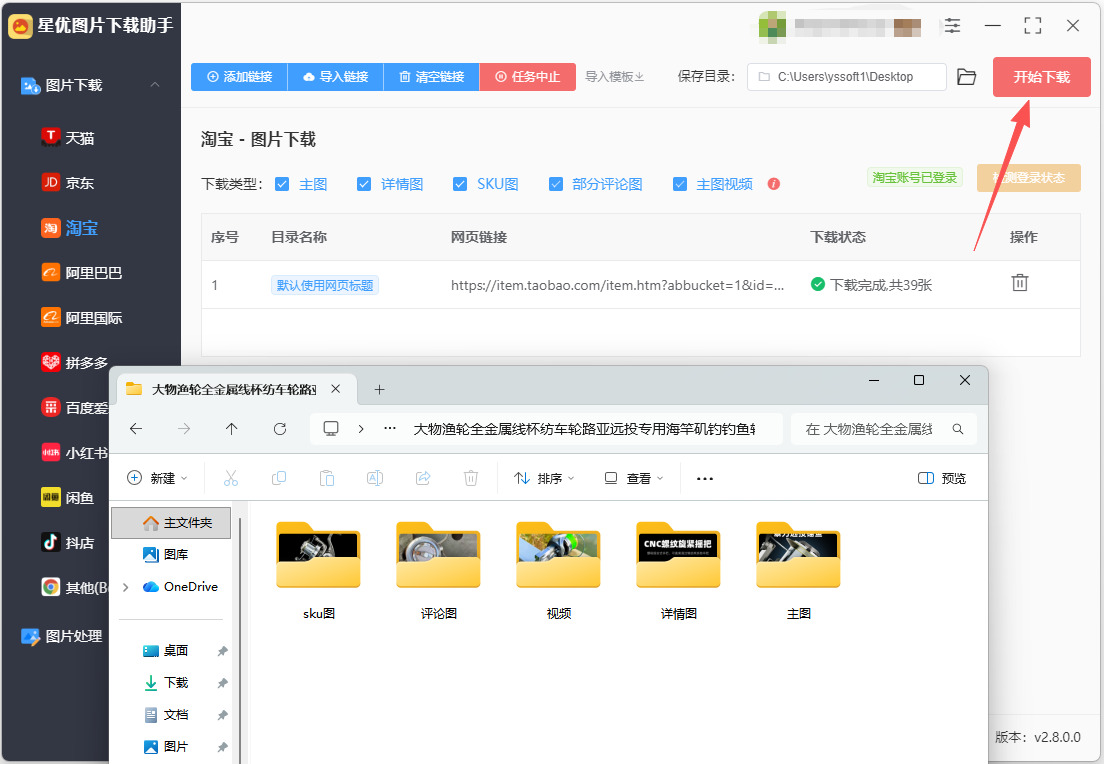Toggle the 详情图 checkbox
Image resolution: width=1104 pixels, height=764 pixels.
363,184
